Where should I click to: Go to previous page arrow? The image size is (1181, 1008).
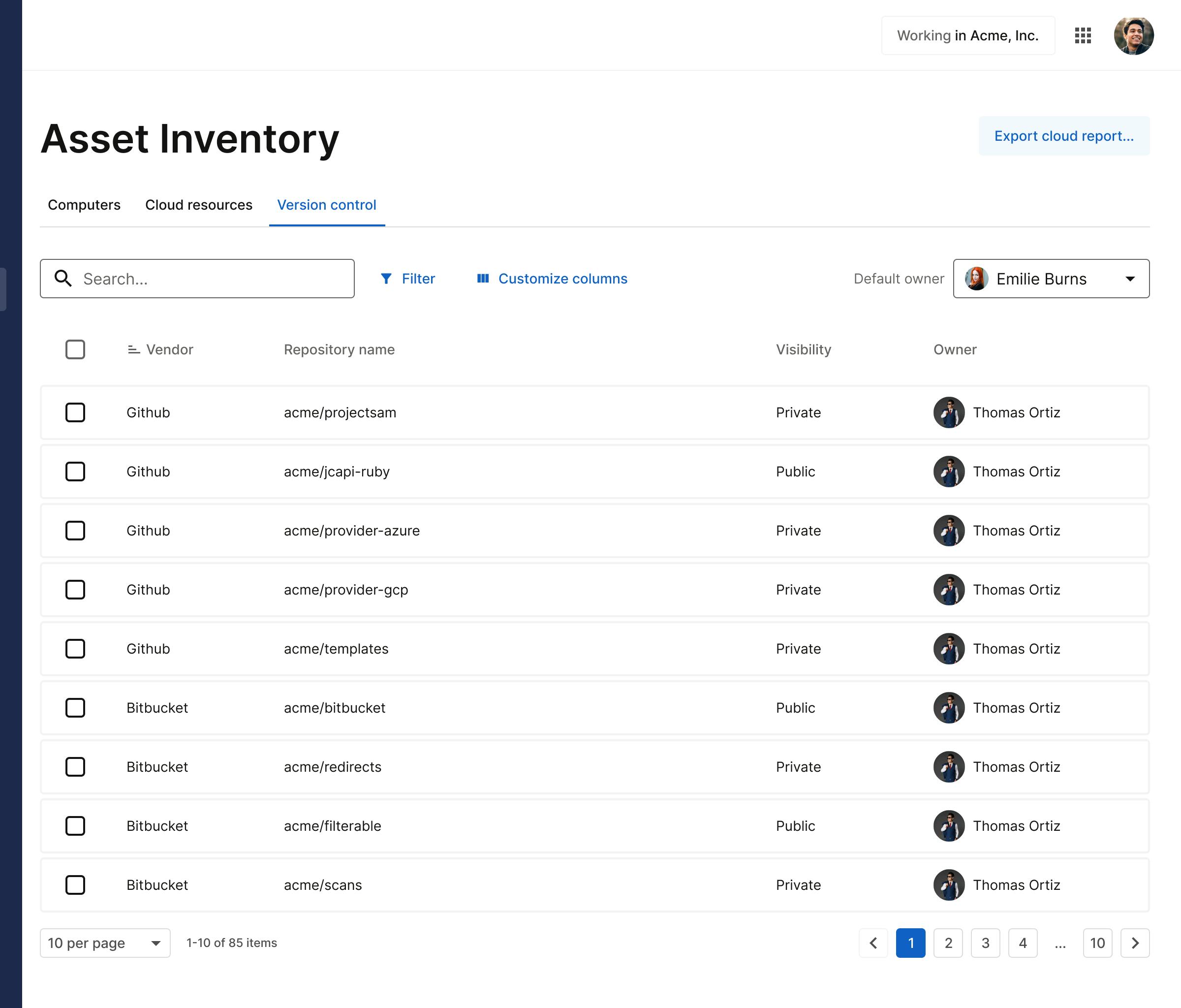[873, 943]
